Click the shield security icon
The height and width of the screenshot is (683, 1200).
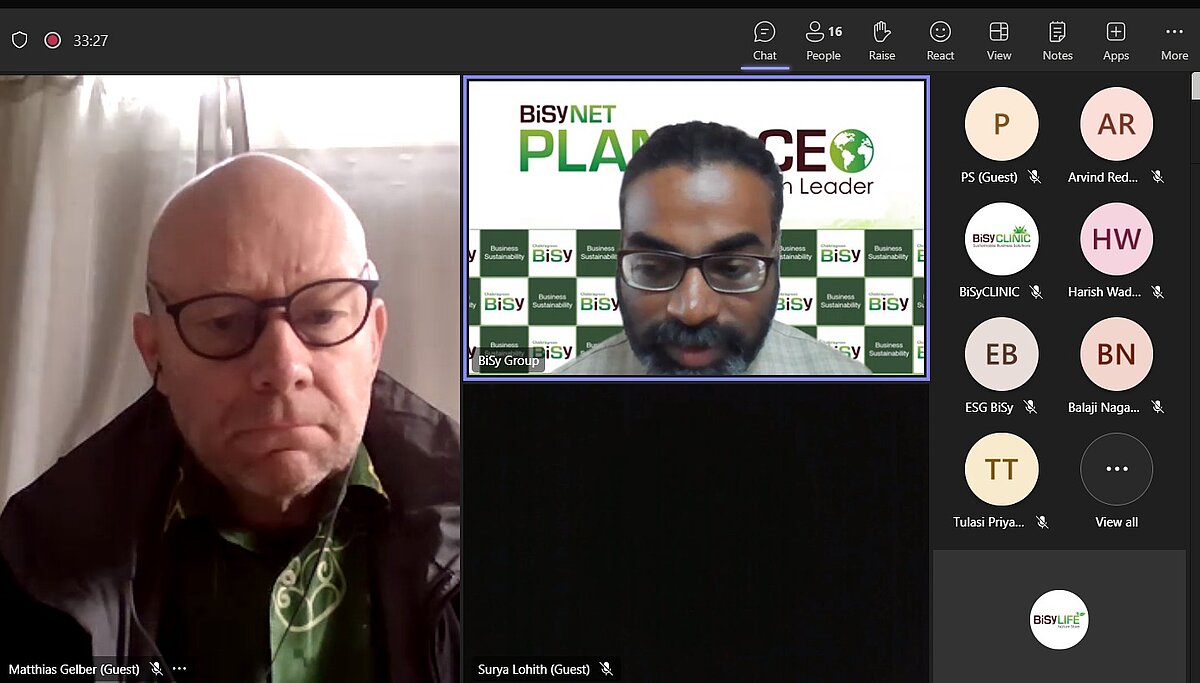click(x=20, y=40)
